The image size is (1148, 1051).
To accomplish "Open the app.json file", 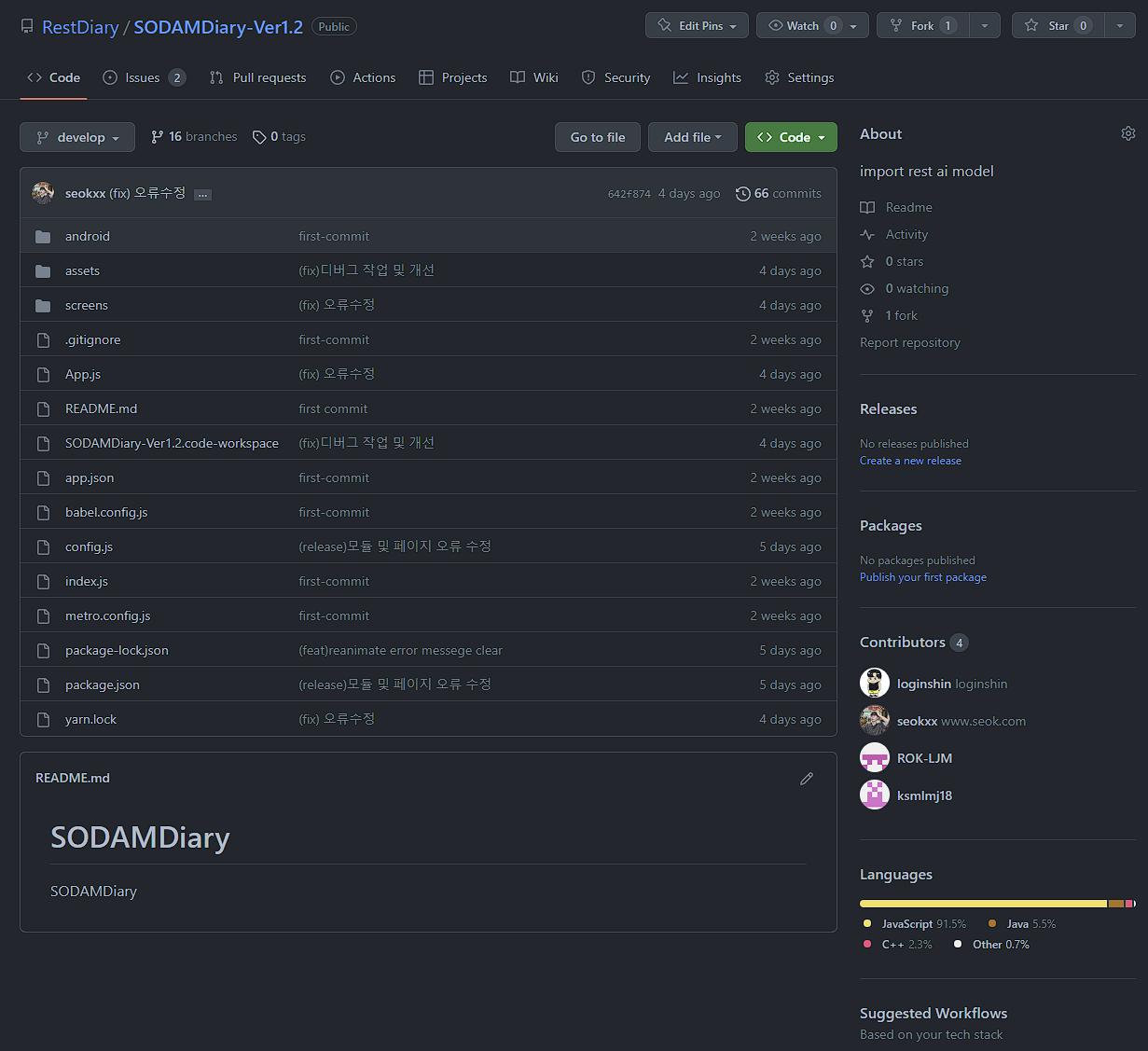I will click(90, 477).
